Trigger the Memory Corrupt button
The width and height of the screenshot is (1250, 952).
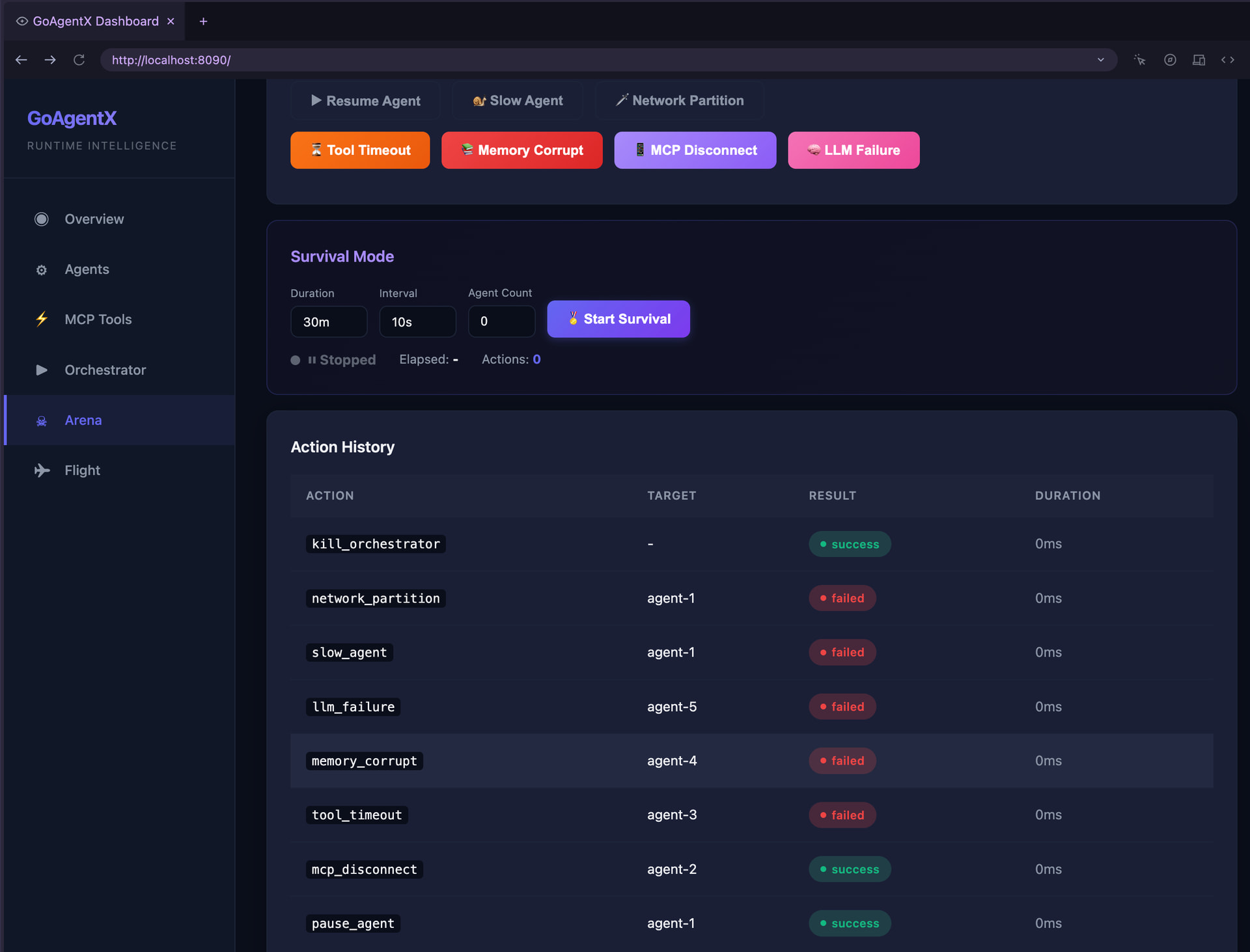(522, 150)
